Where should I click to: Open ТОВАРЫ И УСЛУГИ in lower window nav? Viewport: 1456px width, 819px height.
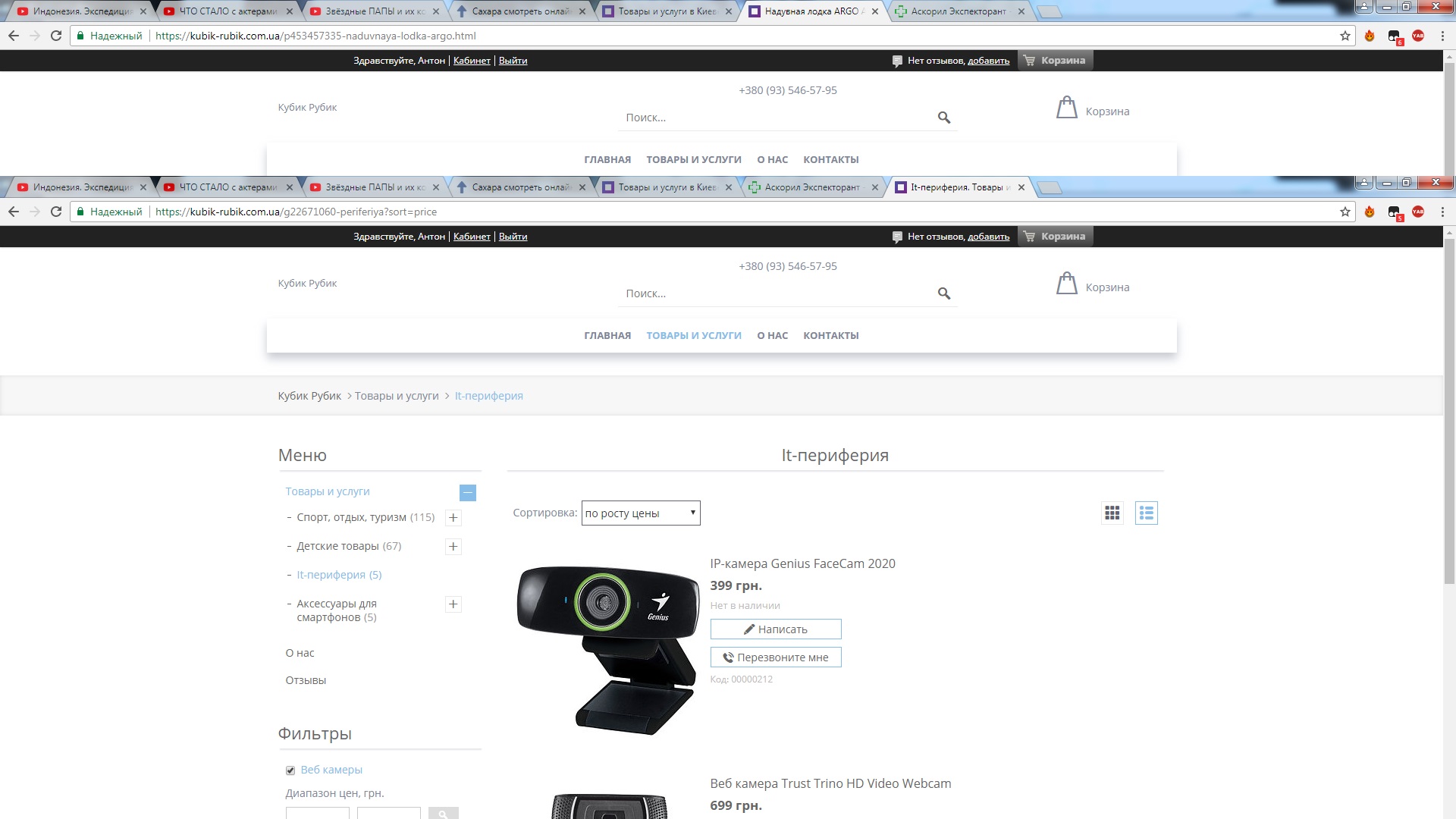point(694,336)
